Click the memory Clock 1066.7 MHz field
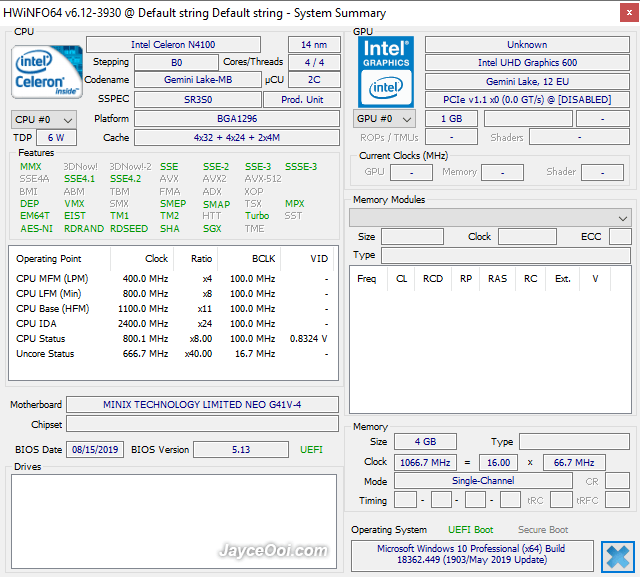640x577 pixels. 425,462
